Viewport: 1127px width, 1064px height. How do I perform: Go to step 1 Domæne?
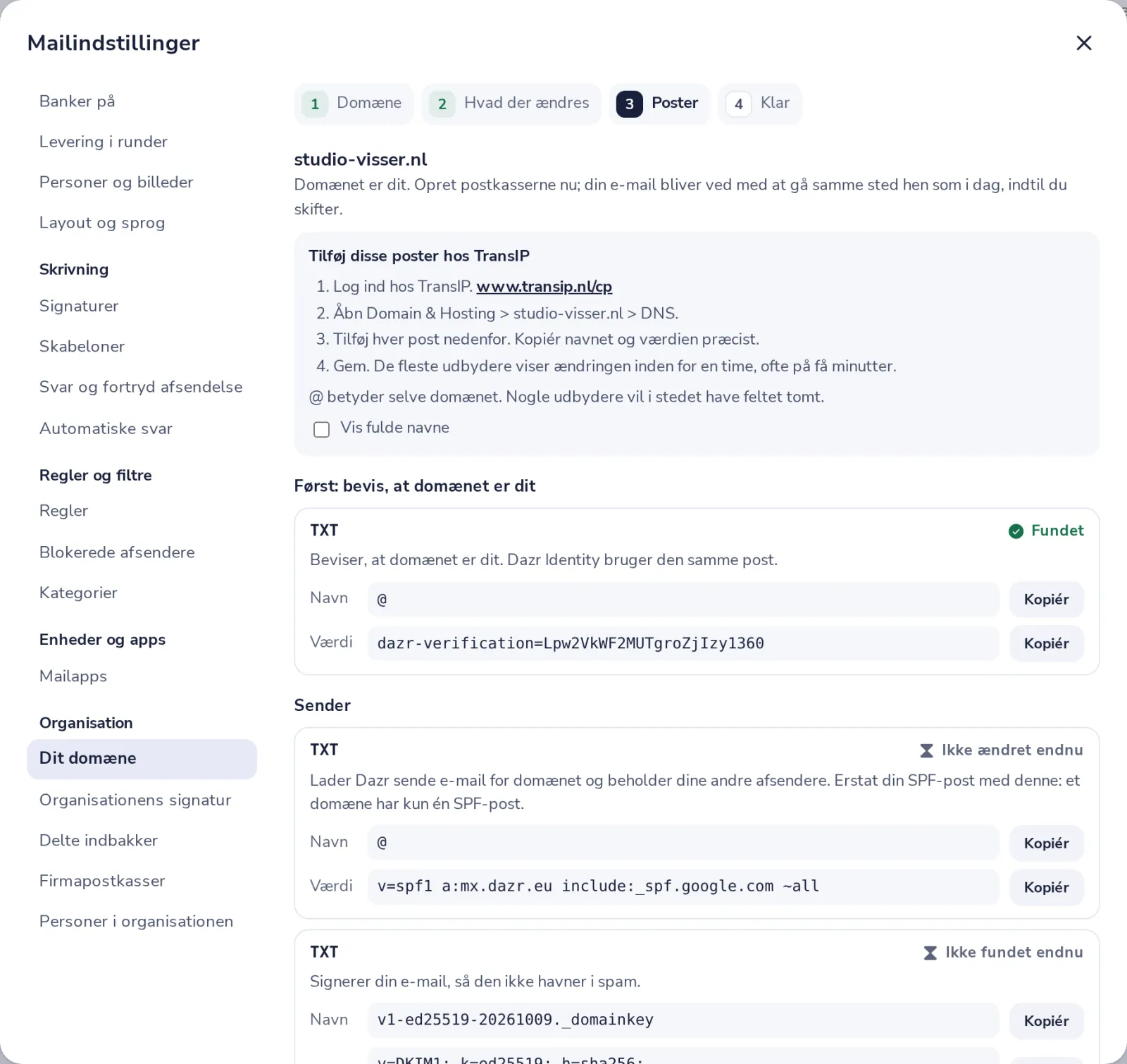tap(354, 104)
